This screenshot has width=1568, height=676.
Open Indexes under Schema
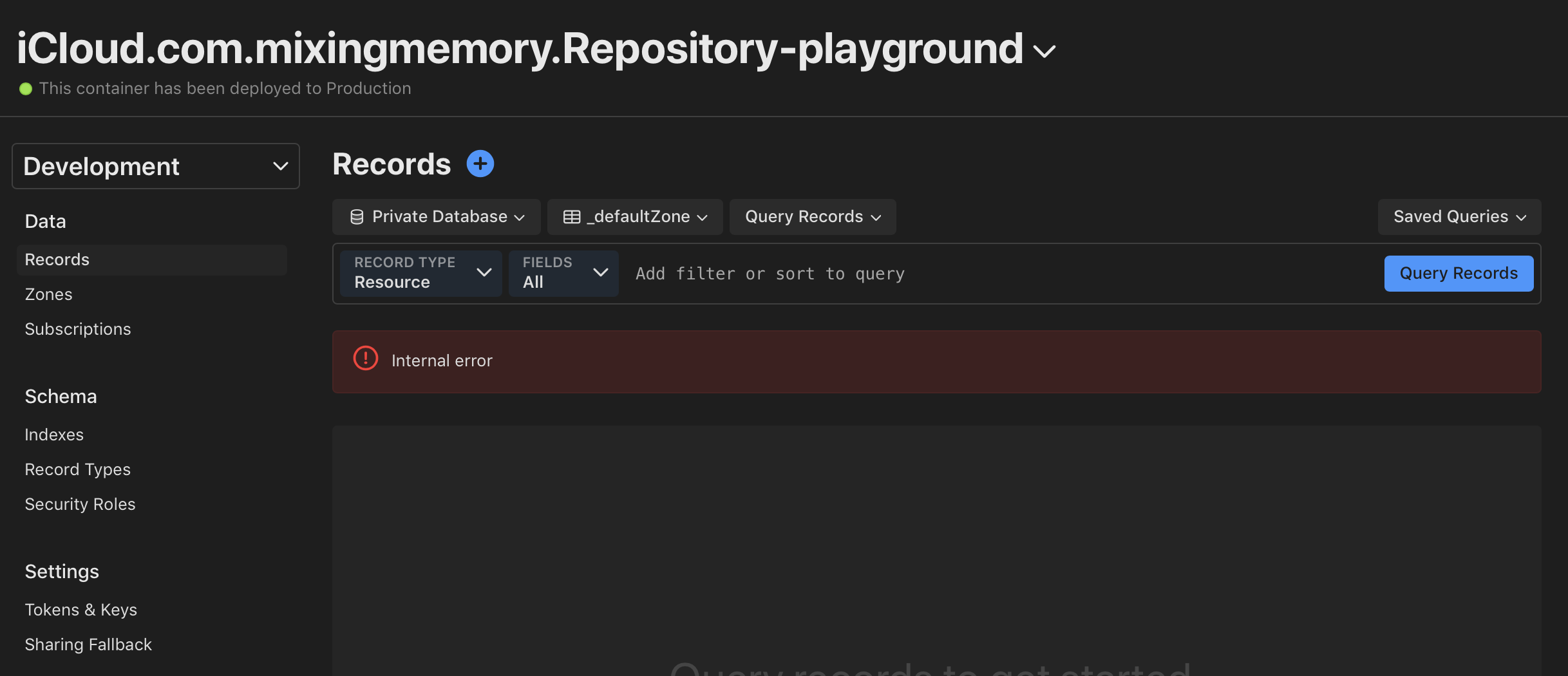(54, 435)
